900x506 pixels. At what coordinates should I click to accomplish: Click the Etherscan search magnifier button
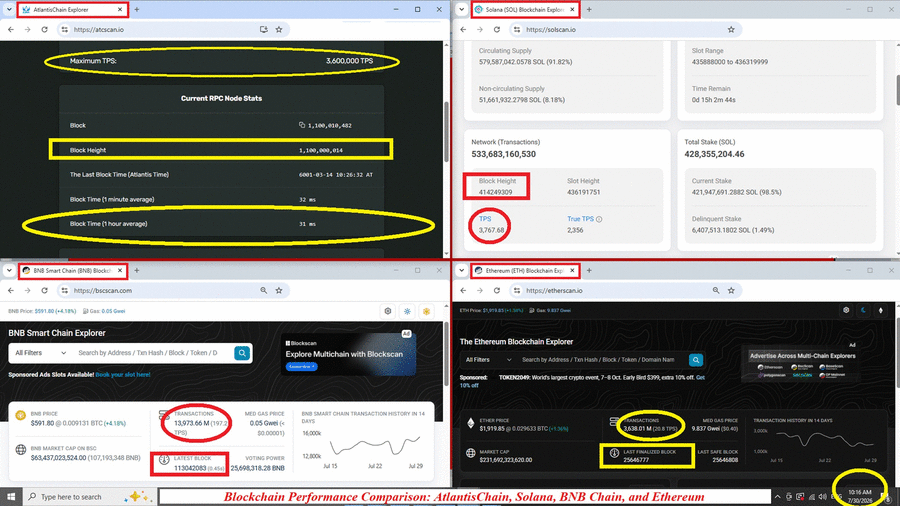696,360
